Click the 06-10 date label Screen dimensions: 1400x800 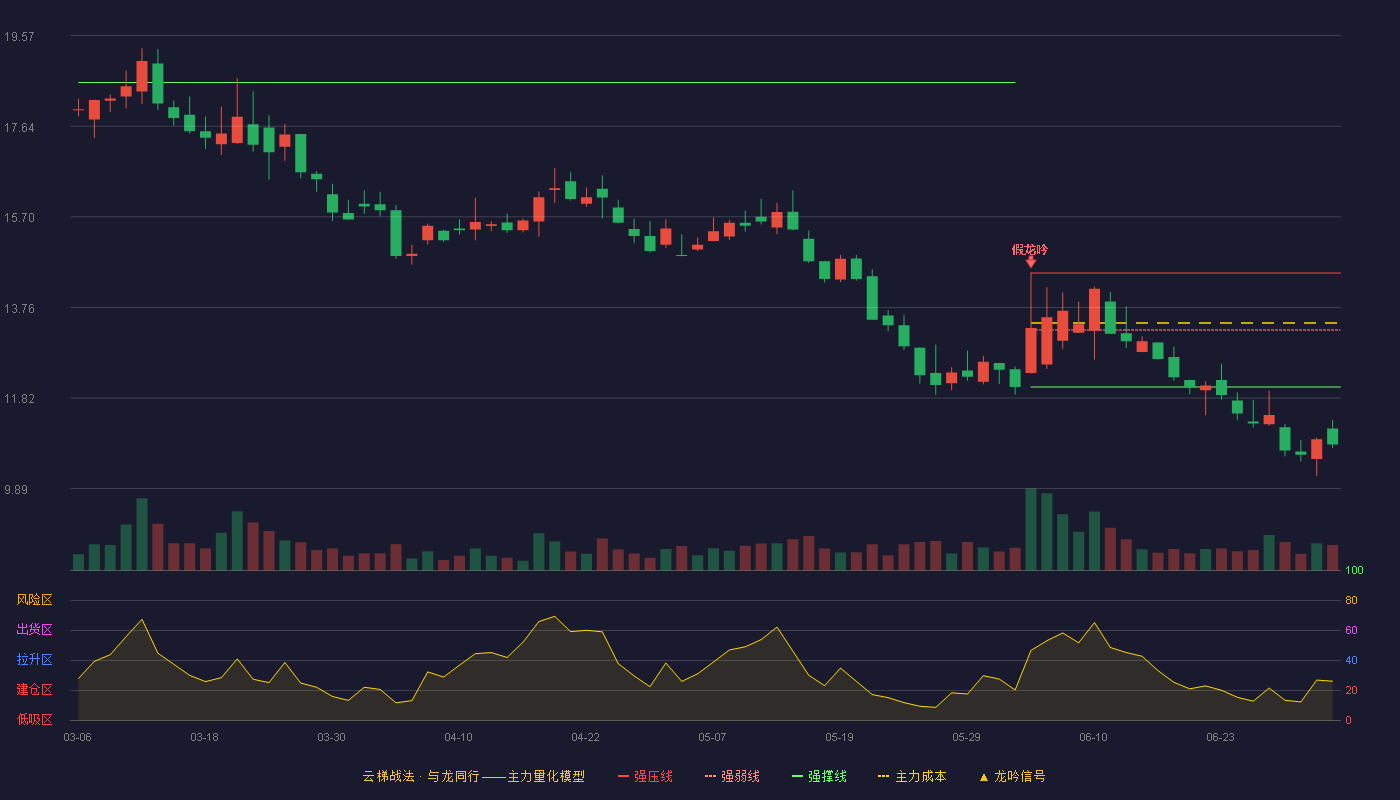tap(1093, 737)
